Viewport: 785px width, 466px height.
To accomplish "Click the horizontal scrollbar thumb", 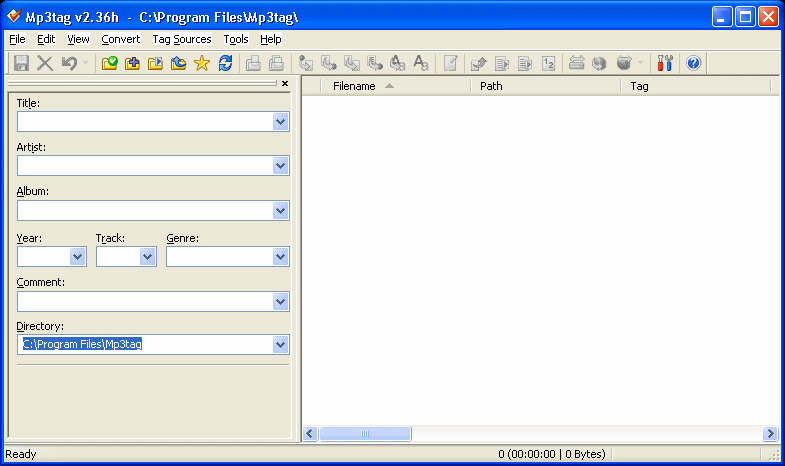I will (365, 433).
